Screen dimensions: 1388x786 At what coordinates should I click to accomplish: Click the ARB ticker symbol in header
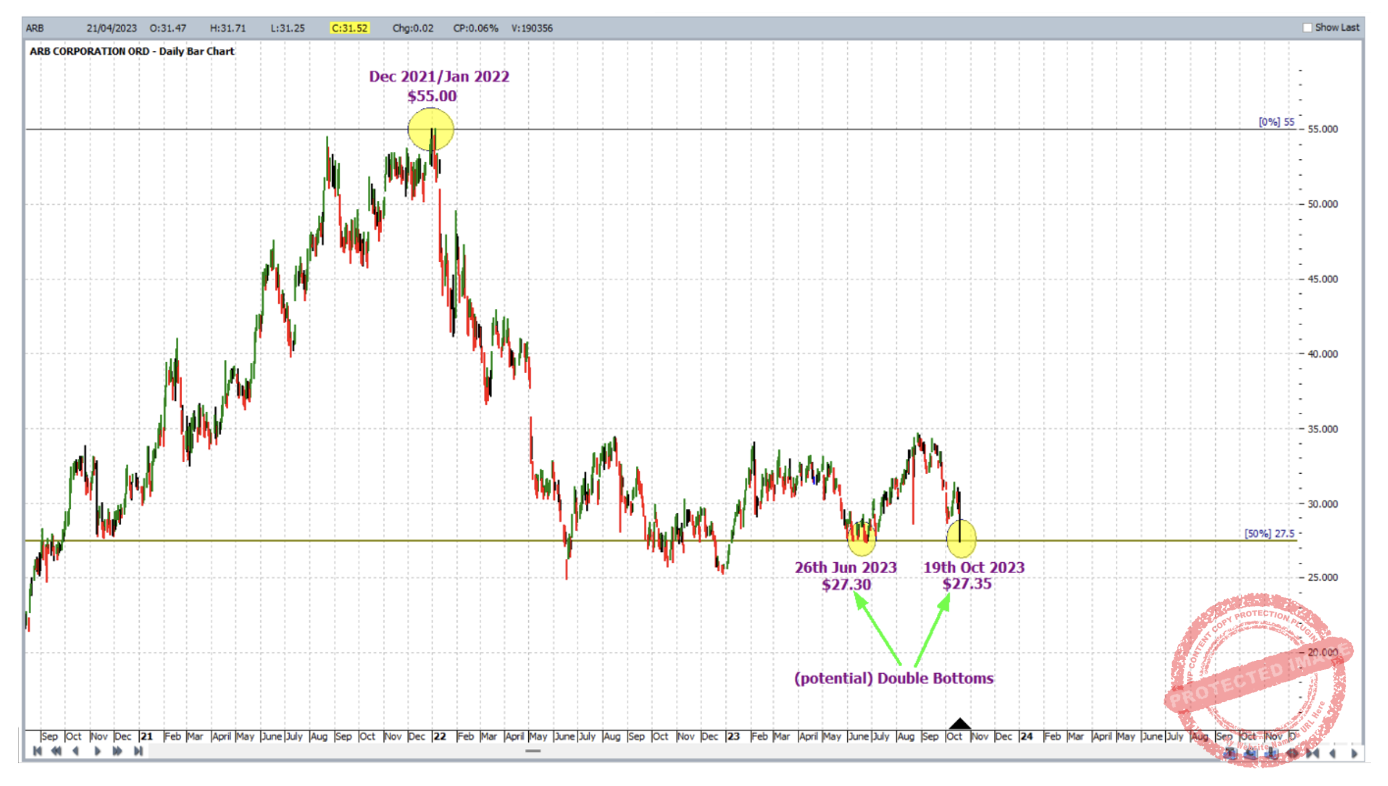point(35,28)
